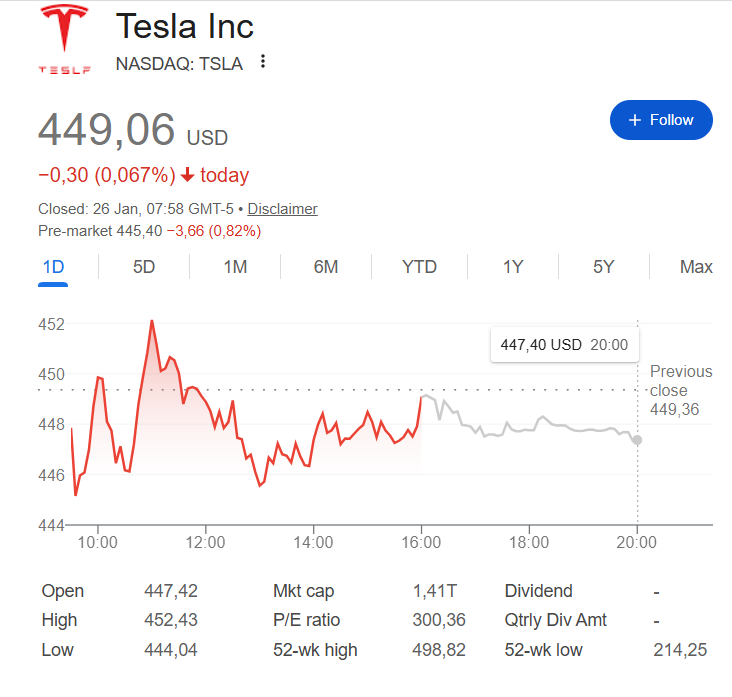Select the 1D time range tab

[54, 267]
